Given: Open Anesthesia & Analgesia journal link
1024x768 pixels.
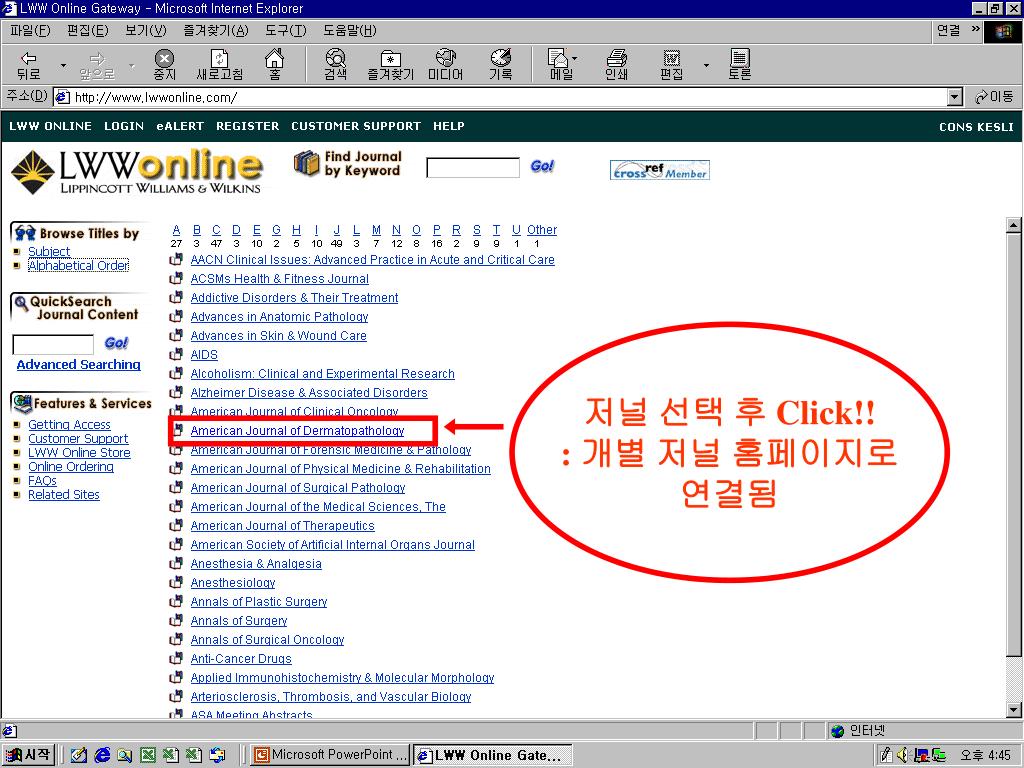Looking at the screenshot, I should point(256,564).
